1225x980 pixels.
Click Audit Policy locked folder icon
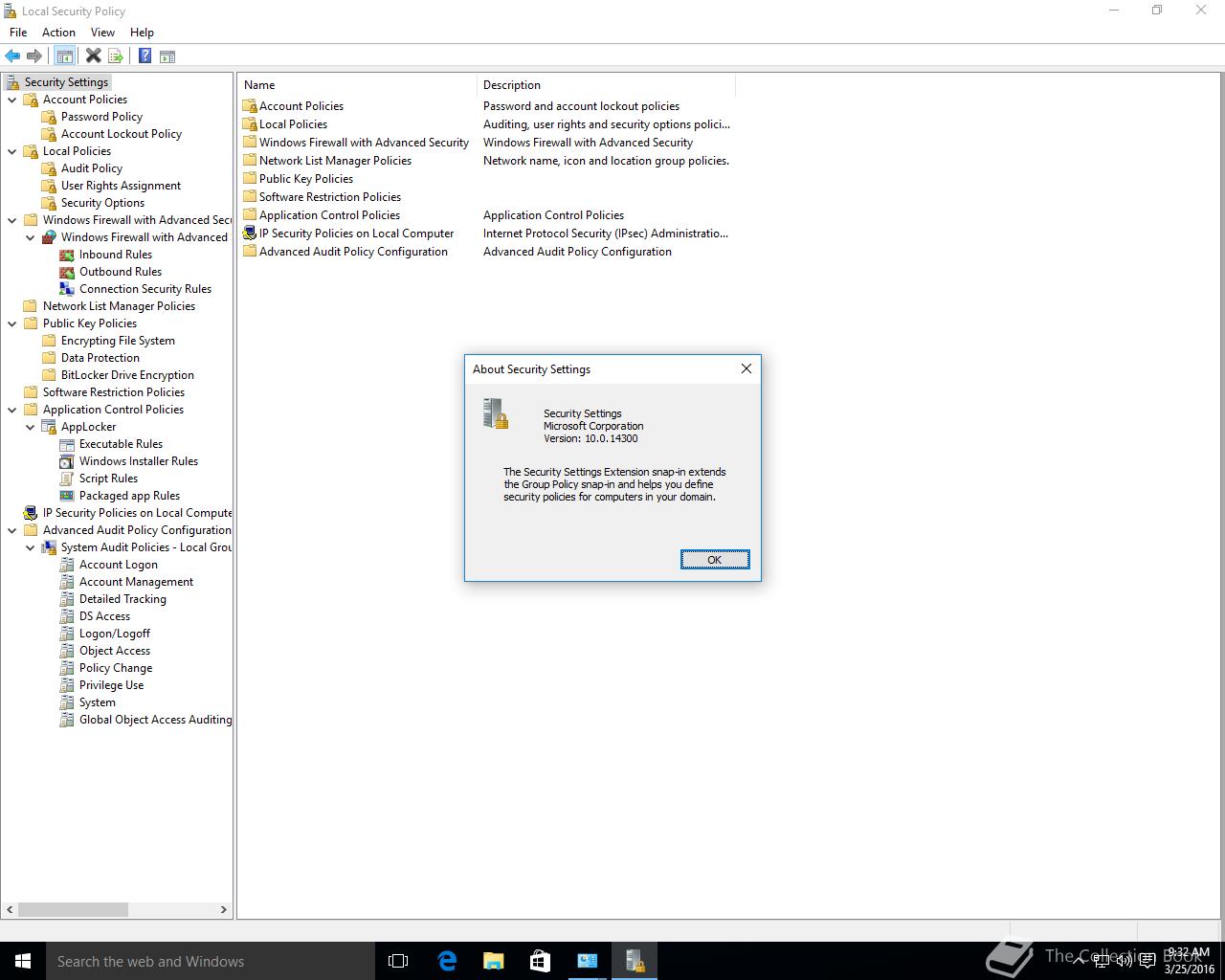click(49, 168)
